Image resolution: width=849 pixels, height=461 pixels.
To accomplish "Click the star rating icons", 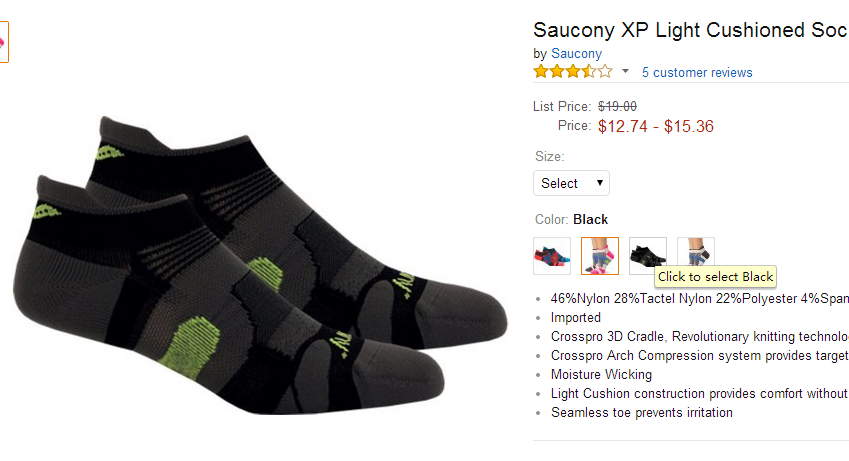I will pyautogui.click(x=572, y=72).
